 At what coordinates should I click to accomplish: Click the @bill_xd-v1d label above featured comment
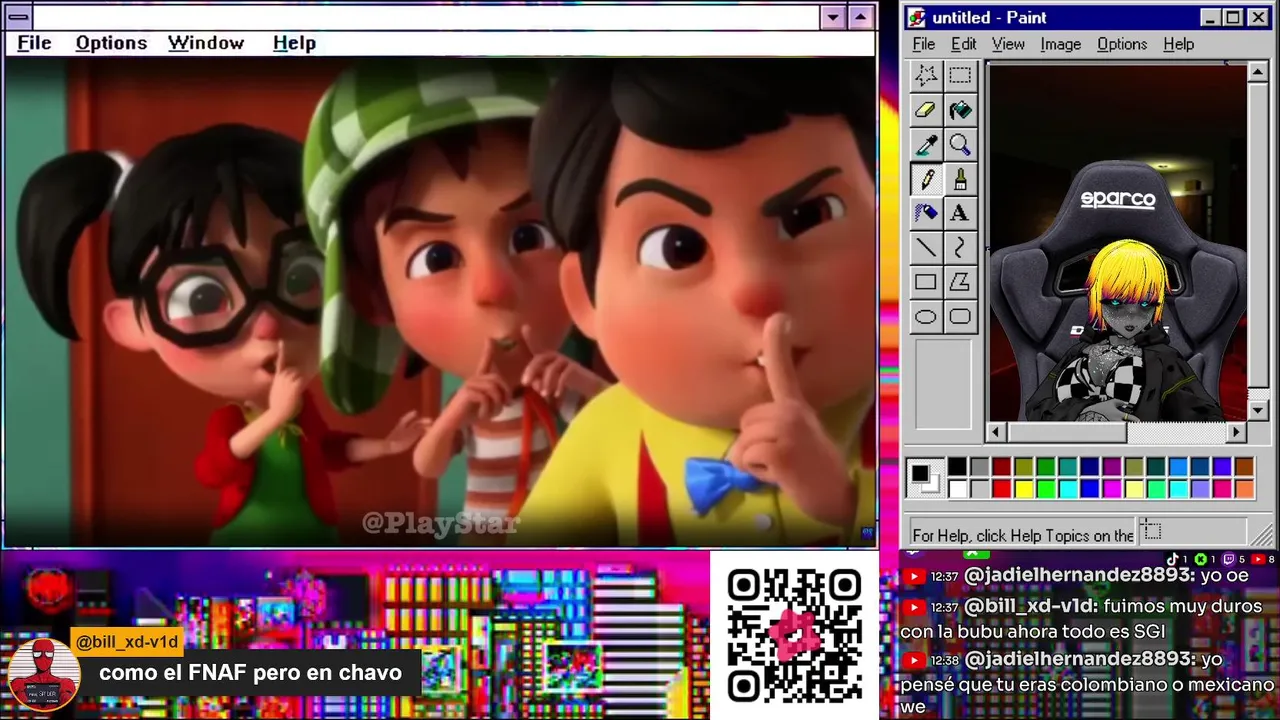pyautogui.click(x=126, y=642)
